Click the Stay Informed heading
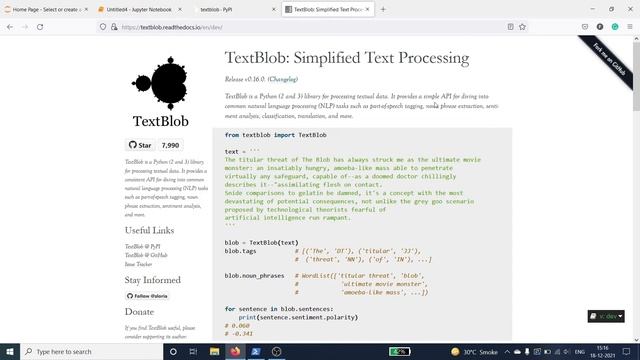Screen dimensions: 640x360 click(153, 280)
